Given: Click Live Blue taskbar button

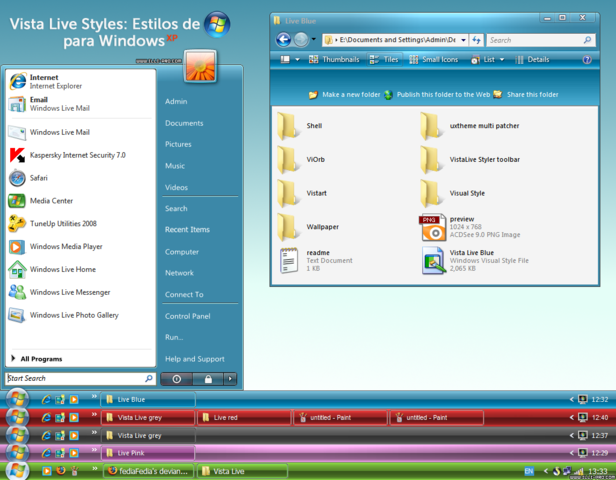Looking at the screenshot, I should [148, 399].
